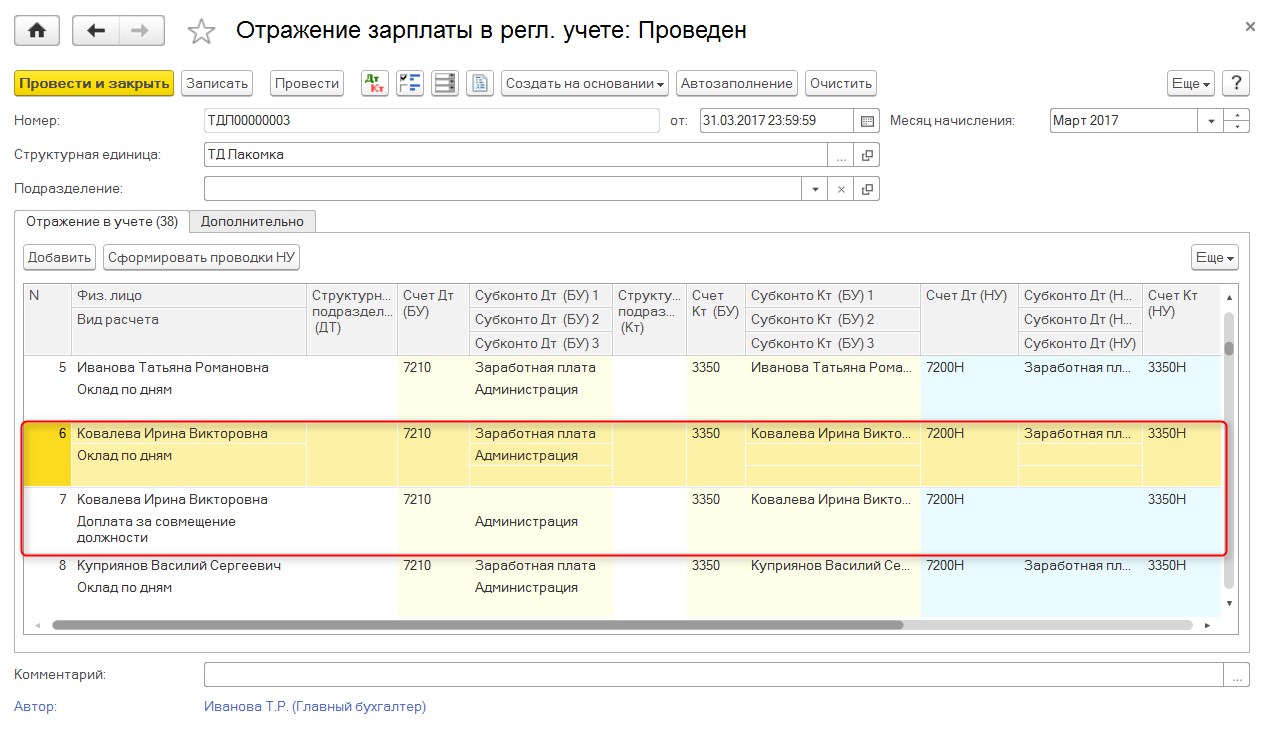The height and width of the screenshot is (731, 1272).
Task: Clear the Подразделение field with X
Action: [x=841, y=189]
